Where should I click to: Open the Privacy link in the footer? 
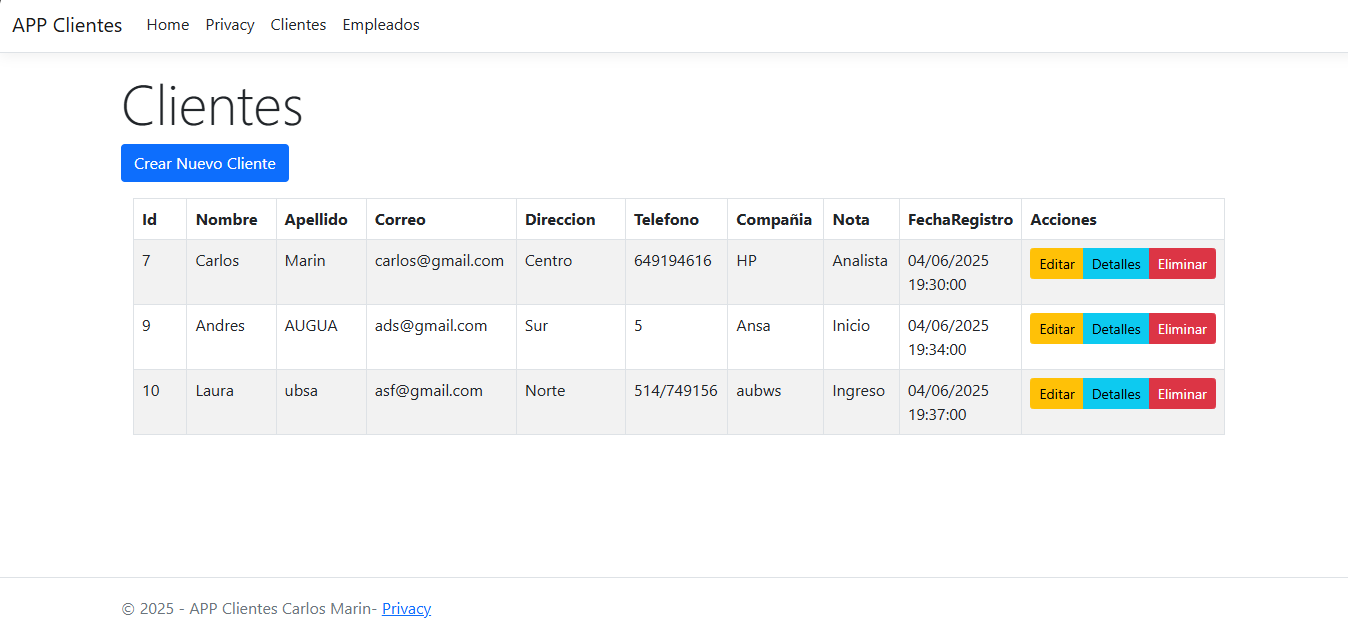[406, 608]
